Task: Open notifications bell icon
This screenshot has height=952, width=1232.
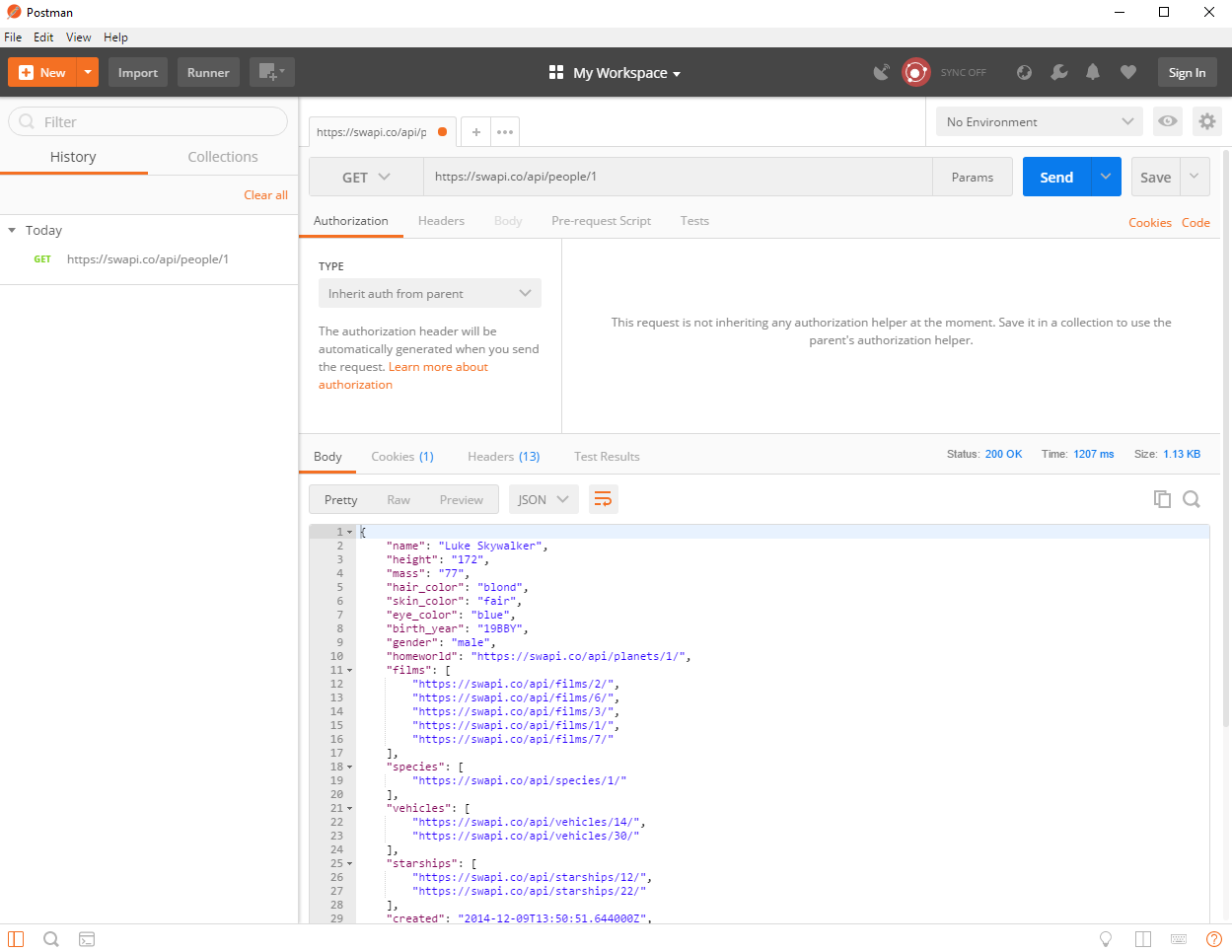Action: pos(1093,72)
